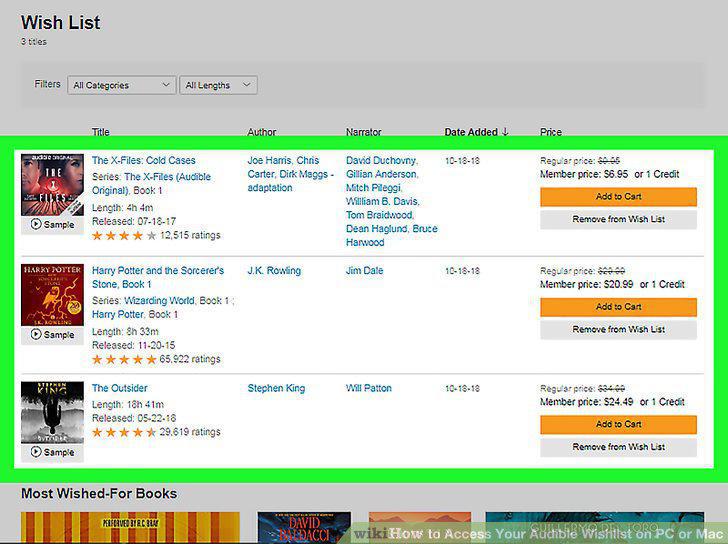The width and height of the screenshot is (728, 544).
Task: View narrator William B. Davis
Action: [383, 201]
